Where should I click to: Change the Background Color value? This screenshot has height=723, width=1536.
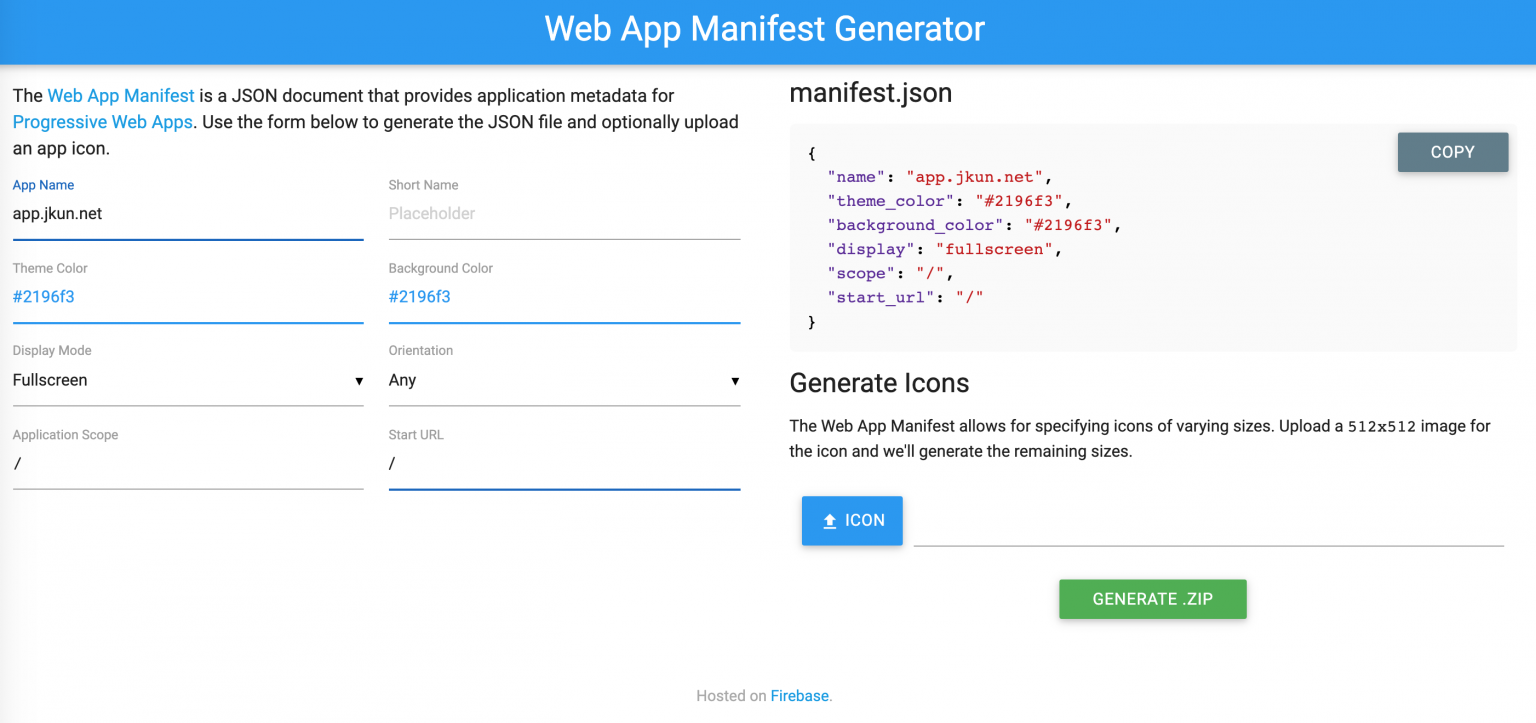click(564, 296)
